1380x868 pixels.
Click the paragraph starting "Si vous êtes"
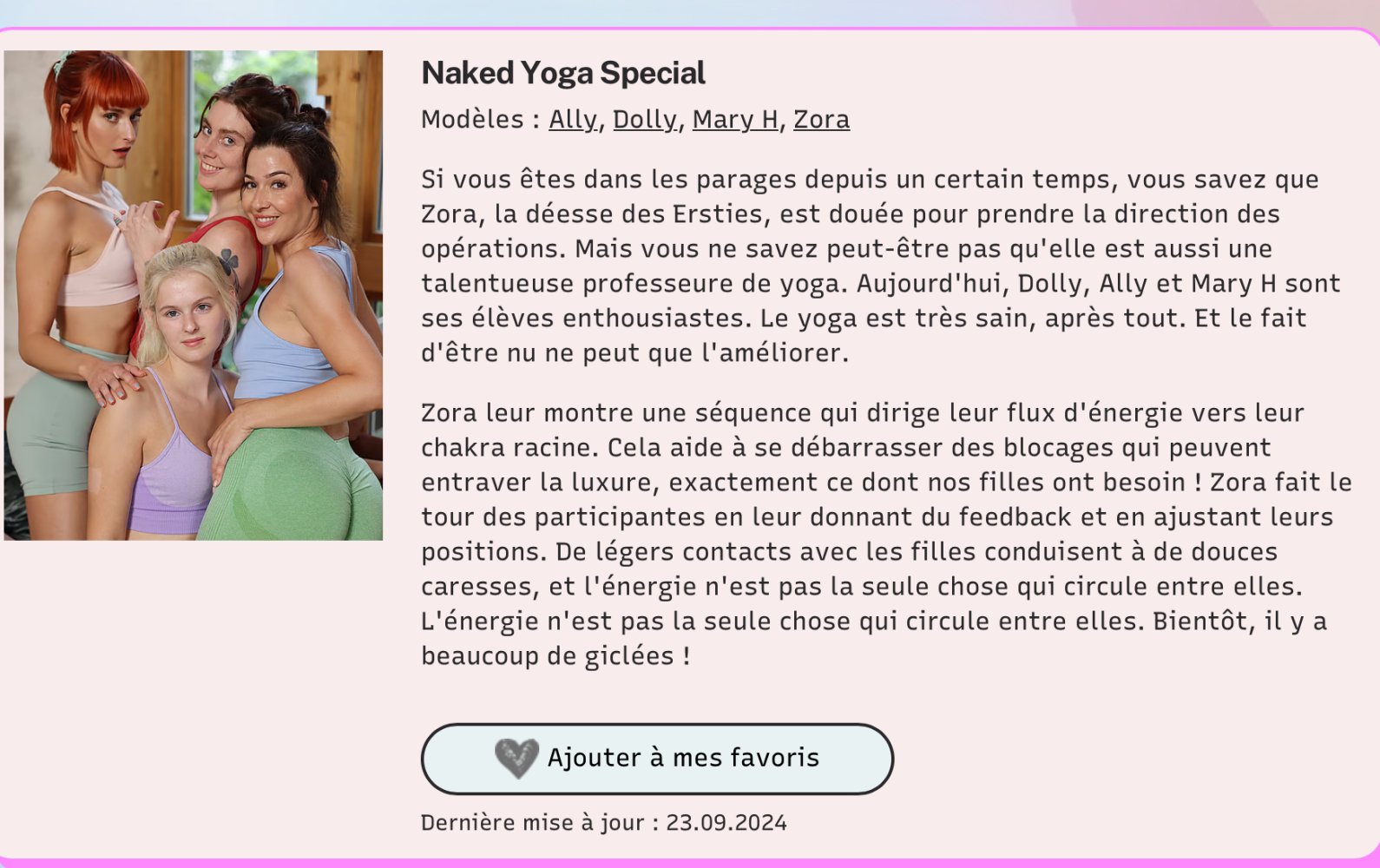click(x=881, y=266)
